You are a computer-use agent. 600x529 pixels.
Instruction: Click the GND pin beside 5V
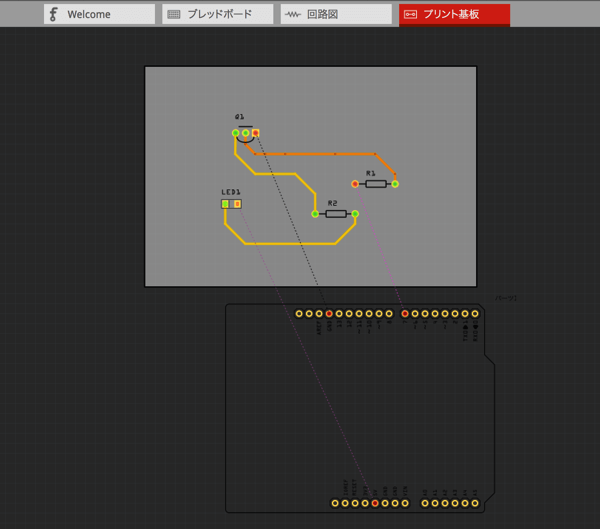click(385, 503)
